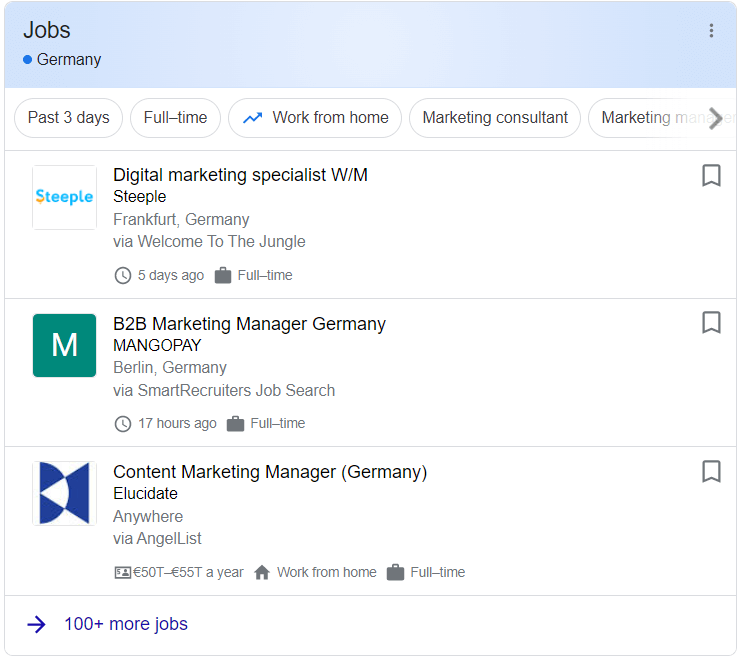This screenshot has height=658, width=740.
Task: Expand more filter chips with right chevron
Action: click(x=716, y=118)
